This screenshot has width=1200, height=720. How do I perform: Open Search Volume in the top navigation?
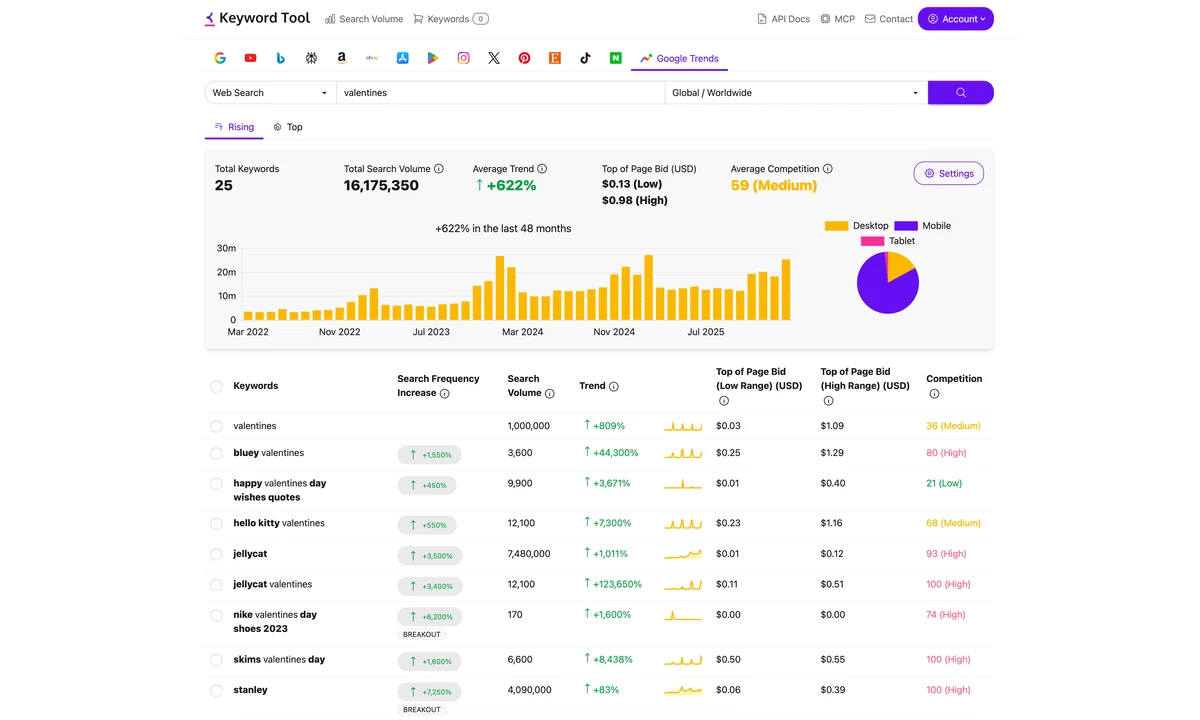coord(364,19)
